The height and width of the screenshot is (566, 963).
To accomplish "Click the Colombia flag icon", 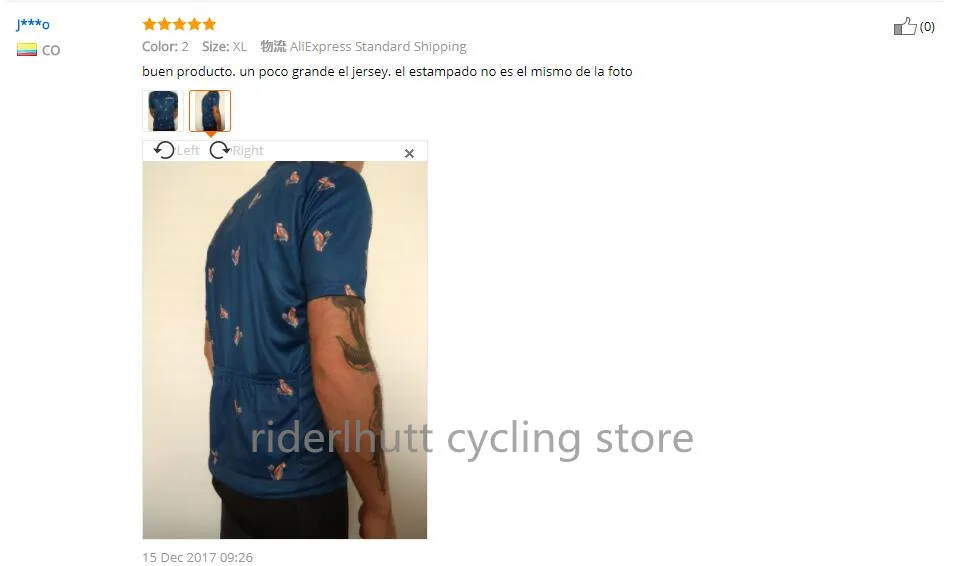I will 26,50.
